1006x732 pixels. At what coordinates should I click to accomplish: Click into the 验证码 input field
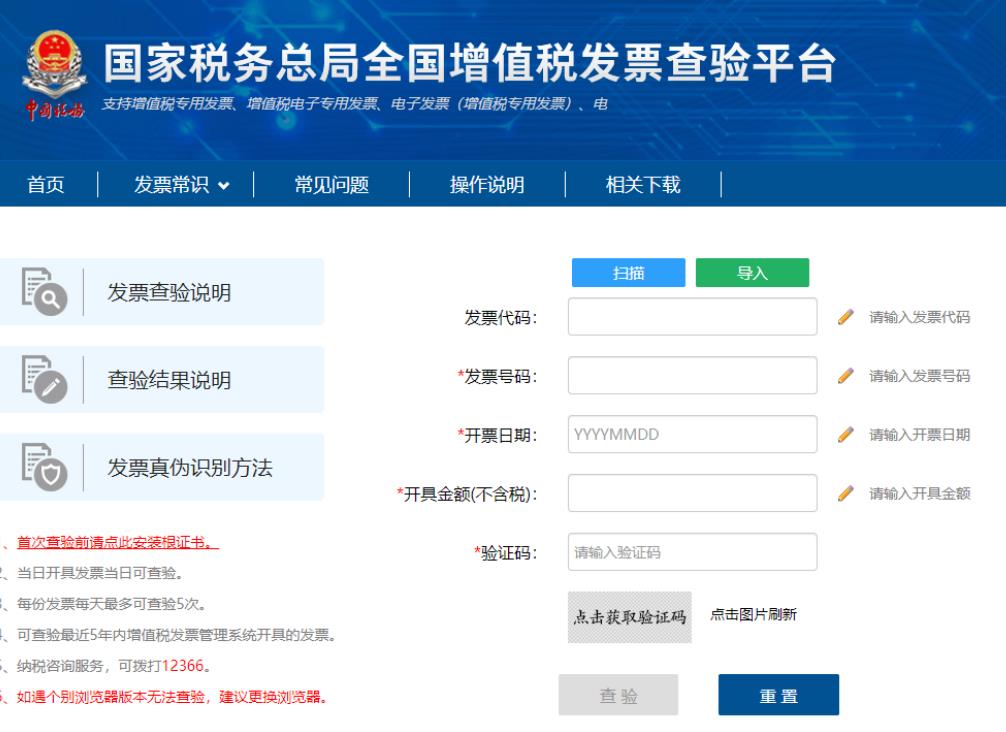(692, 552)
